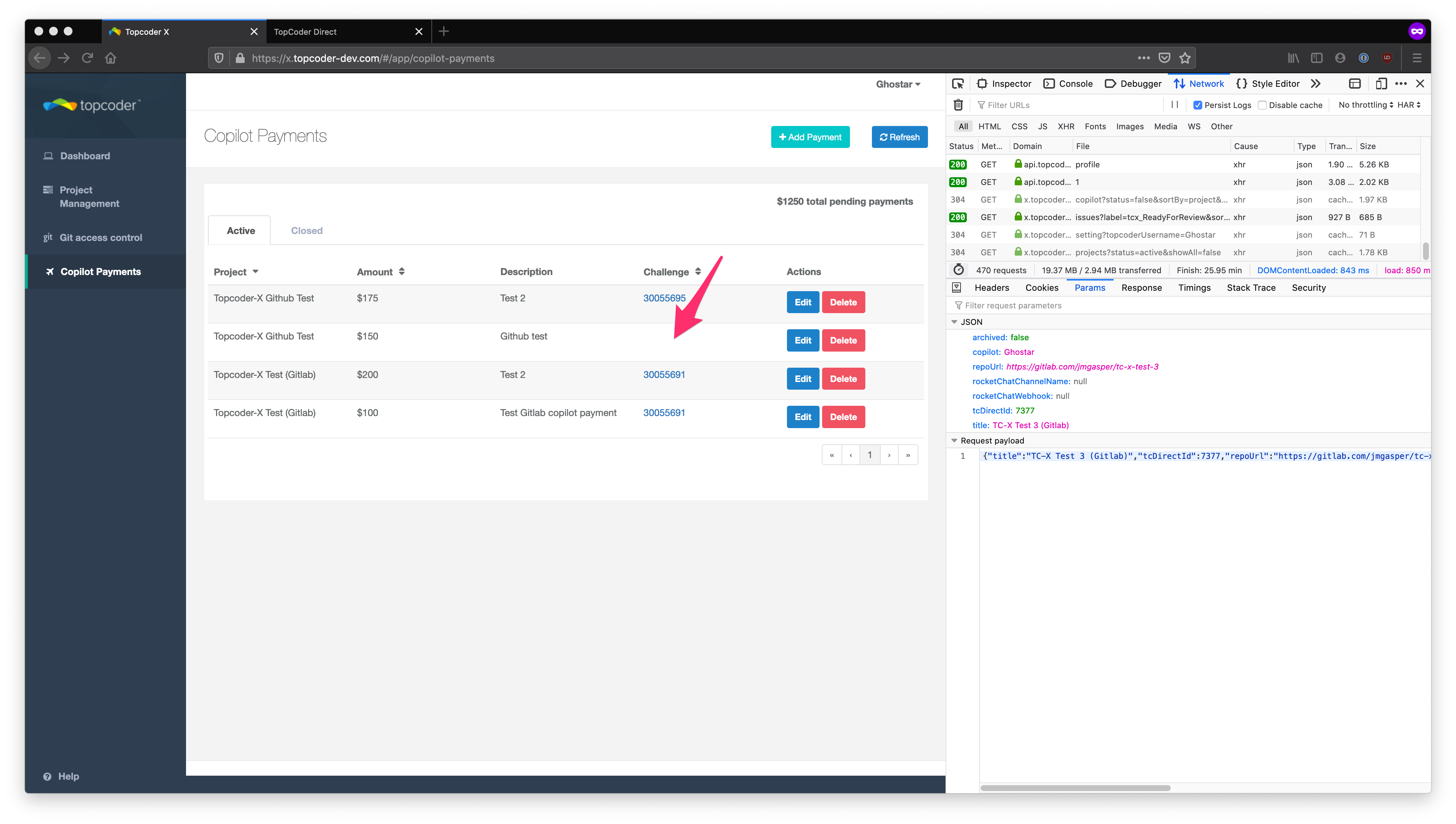Click the browser forward arrow
This screenshot has width=1456, height=824.
coord(64,58)
